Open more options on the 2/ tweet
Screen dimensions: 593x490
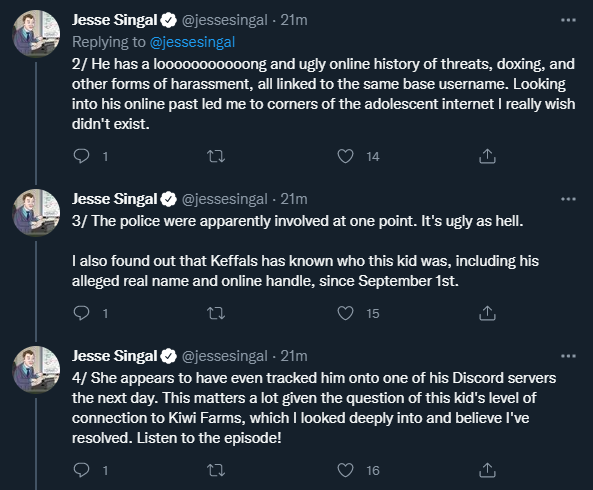coord(568,20)
